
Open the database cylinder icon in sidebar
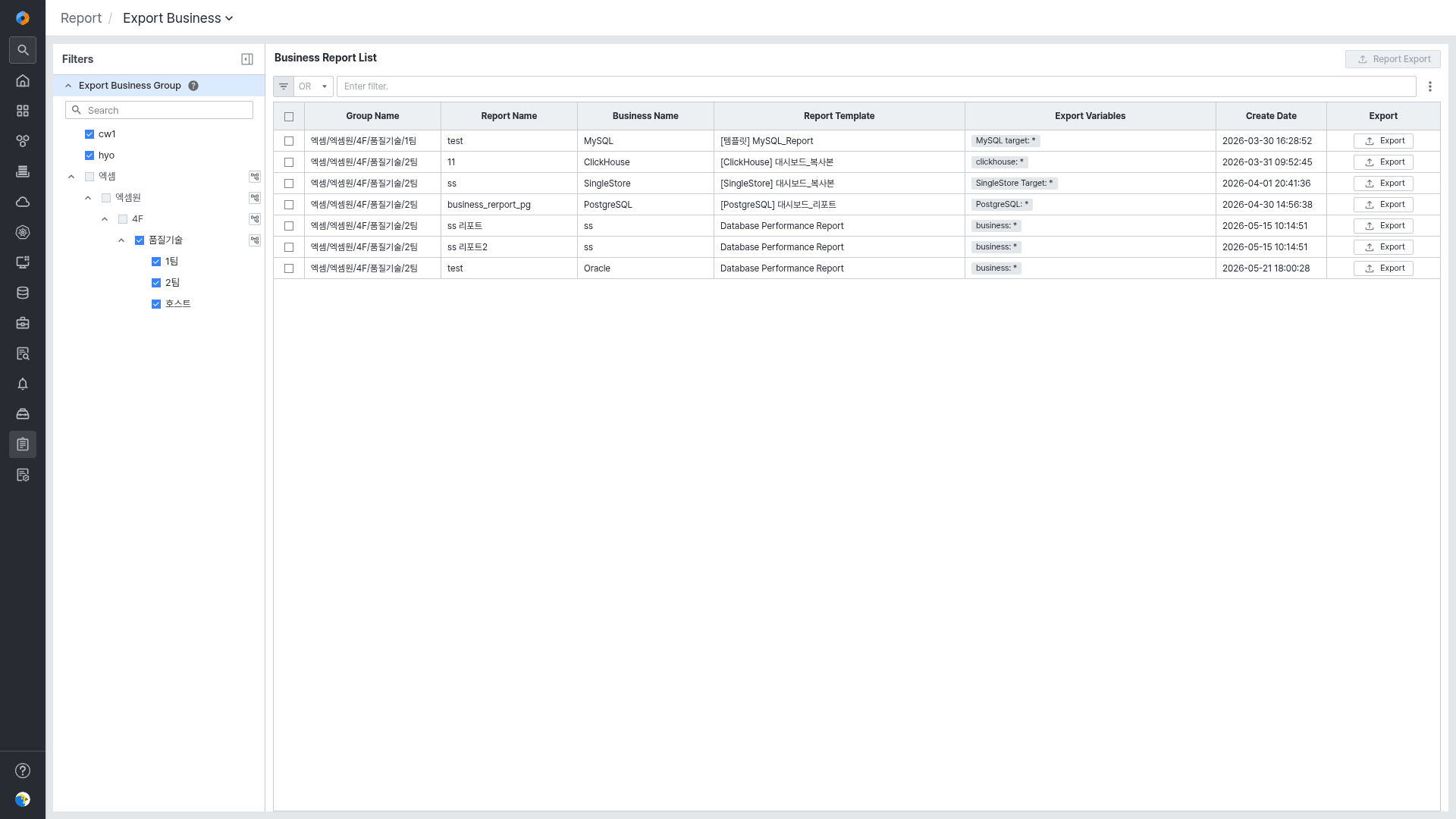pos(23,293)
